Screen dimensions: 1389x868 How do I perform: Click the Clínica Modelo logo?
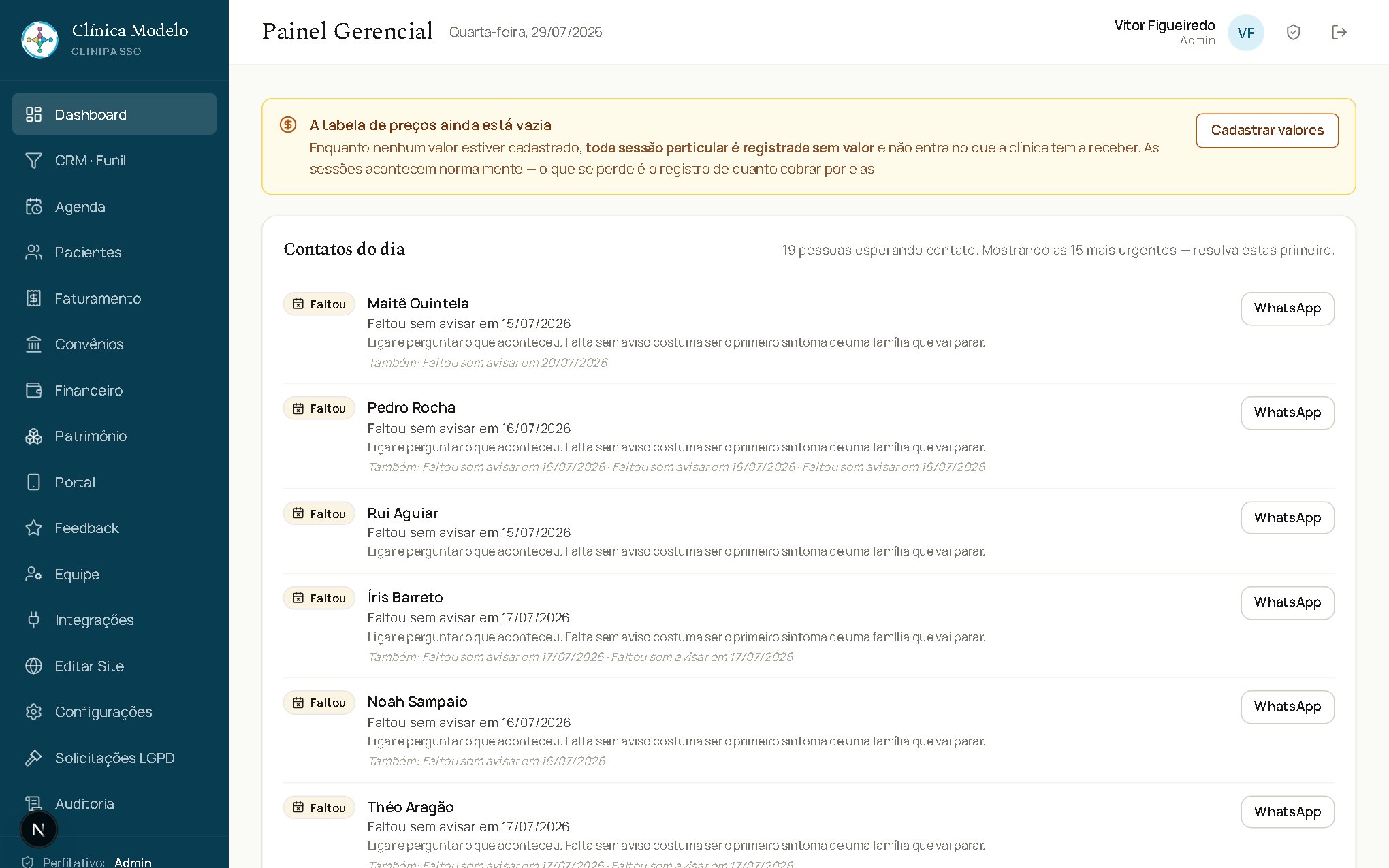pos(39,39)
